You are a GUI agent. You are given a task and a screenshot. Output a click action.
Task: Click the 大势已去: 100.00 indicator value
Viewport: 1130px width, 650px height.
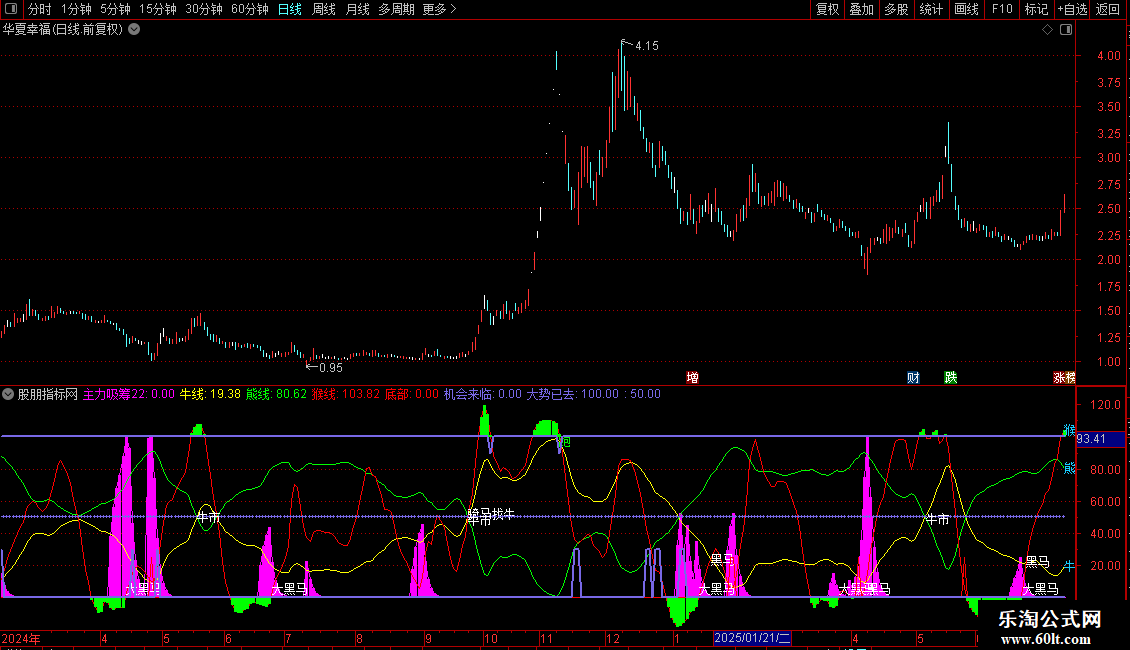[x=573, y=394]
